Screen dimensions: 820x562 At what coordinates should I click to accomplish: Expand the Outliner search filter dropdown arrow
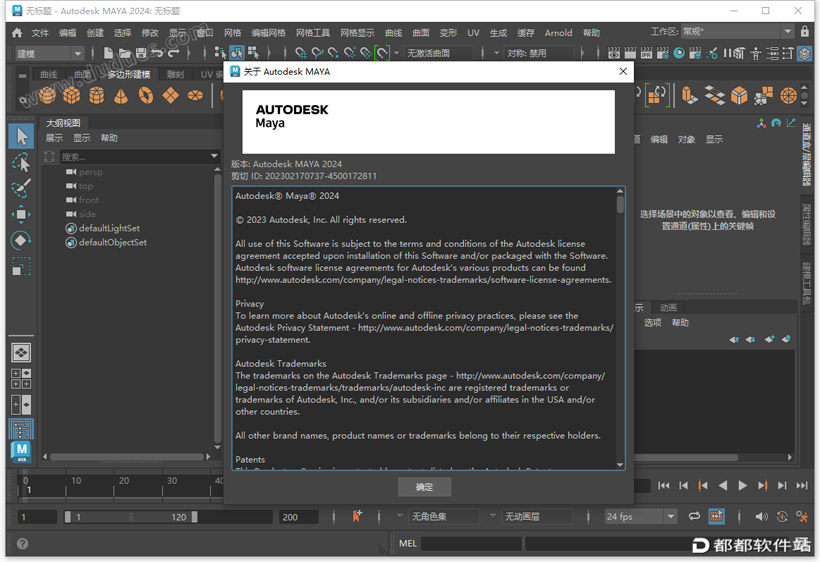point(214,156)
